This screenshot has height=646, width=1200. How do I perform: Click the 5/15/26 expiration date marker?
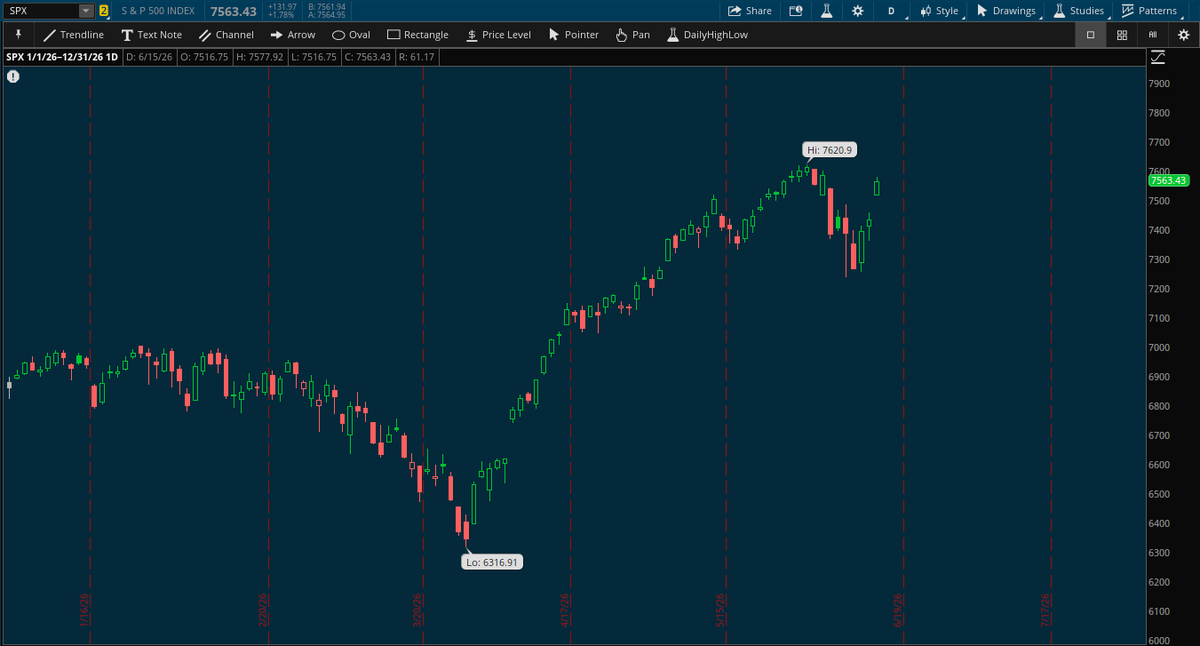coord(719,611)
